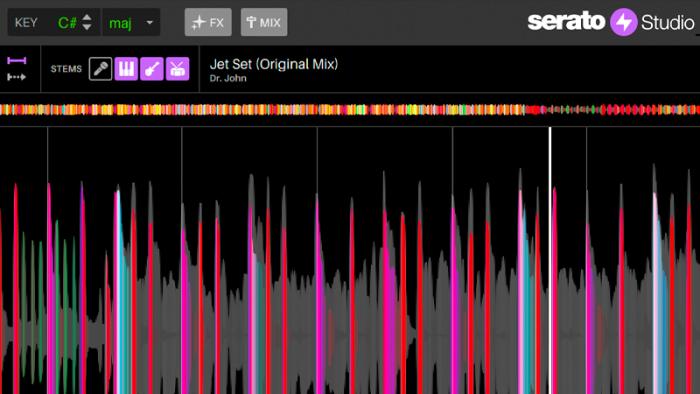Screen dimensions: 700x394
Task: Click the white playhead line in waveform
Action: (x=550, y=260)
